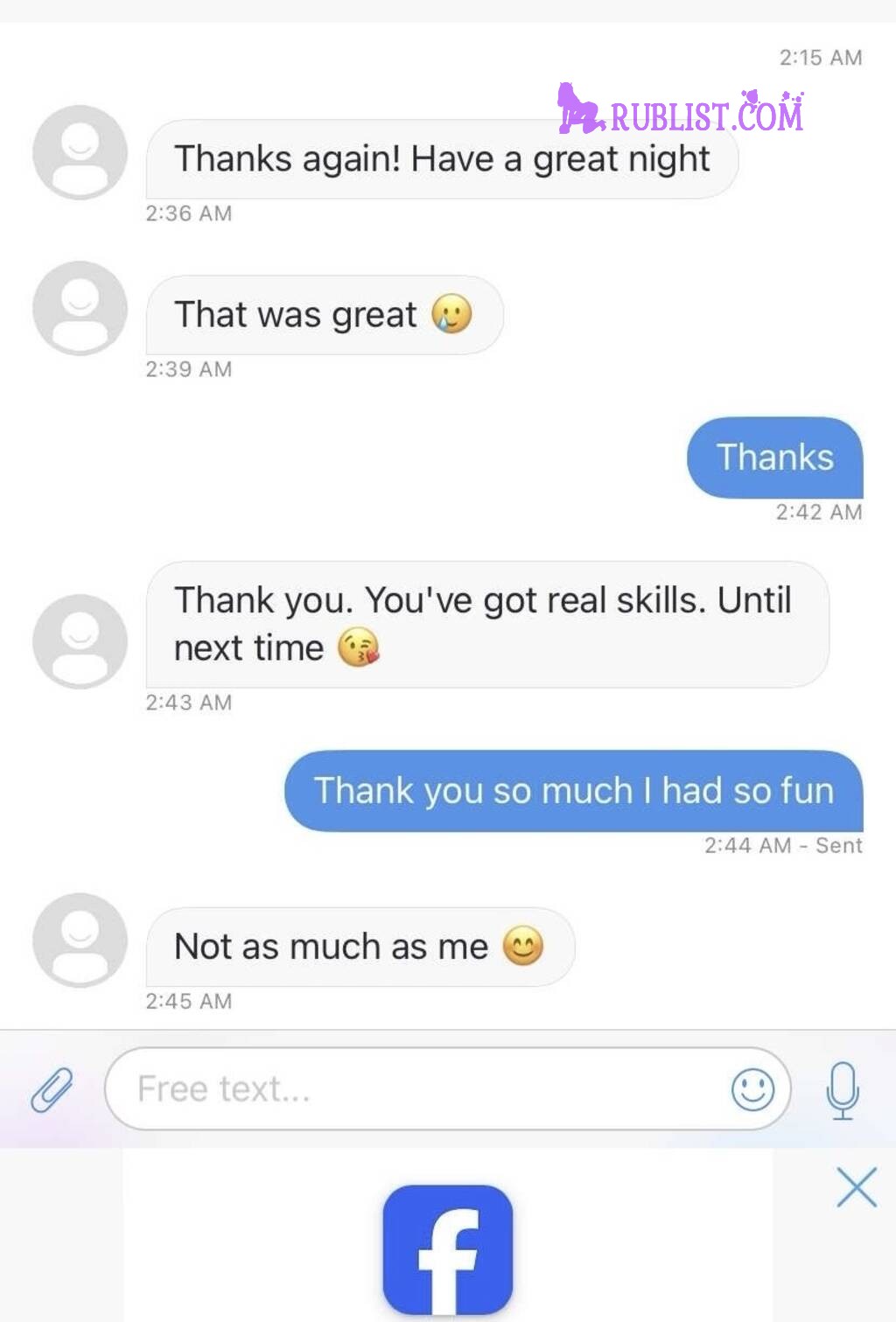
Task: Click the paperclip attachment icon
Action: (x=52, y=1089)
